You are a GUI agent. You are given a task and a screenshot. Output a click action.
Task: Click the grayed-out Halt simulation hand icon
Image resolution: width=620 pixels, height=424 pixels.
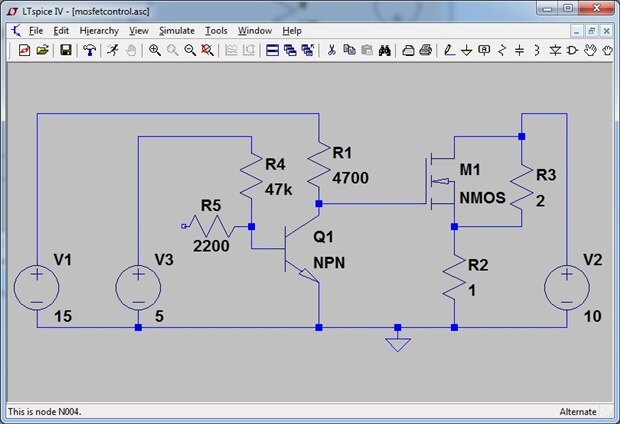click(x=131, y=50)
